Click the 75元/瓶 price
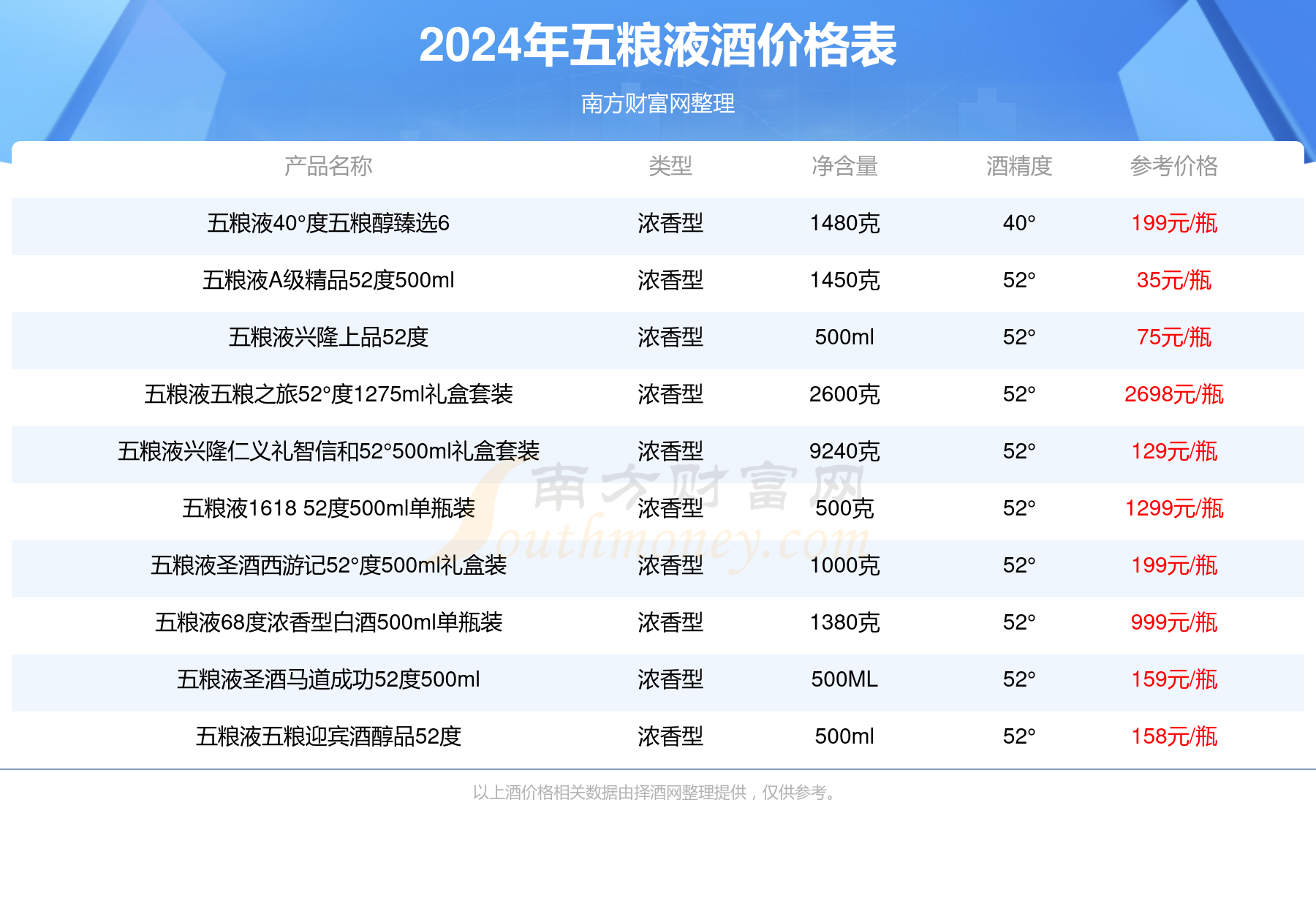 (x=1174, y=337)
